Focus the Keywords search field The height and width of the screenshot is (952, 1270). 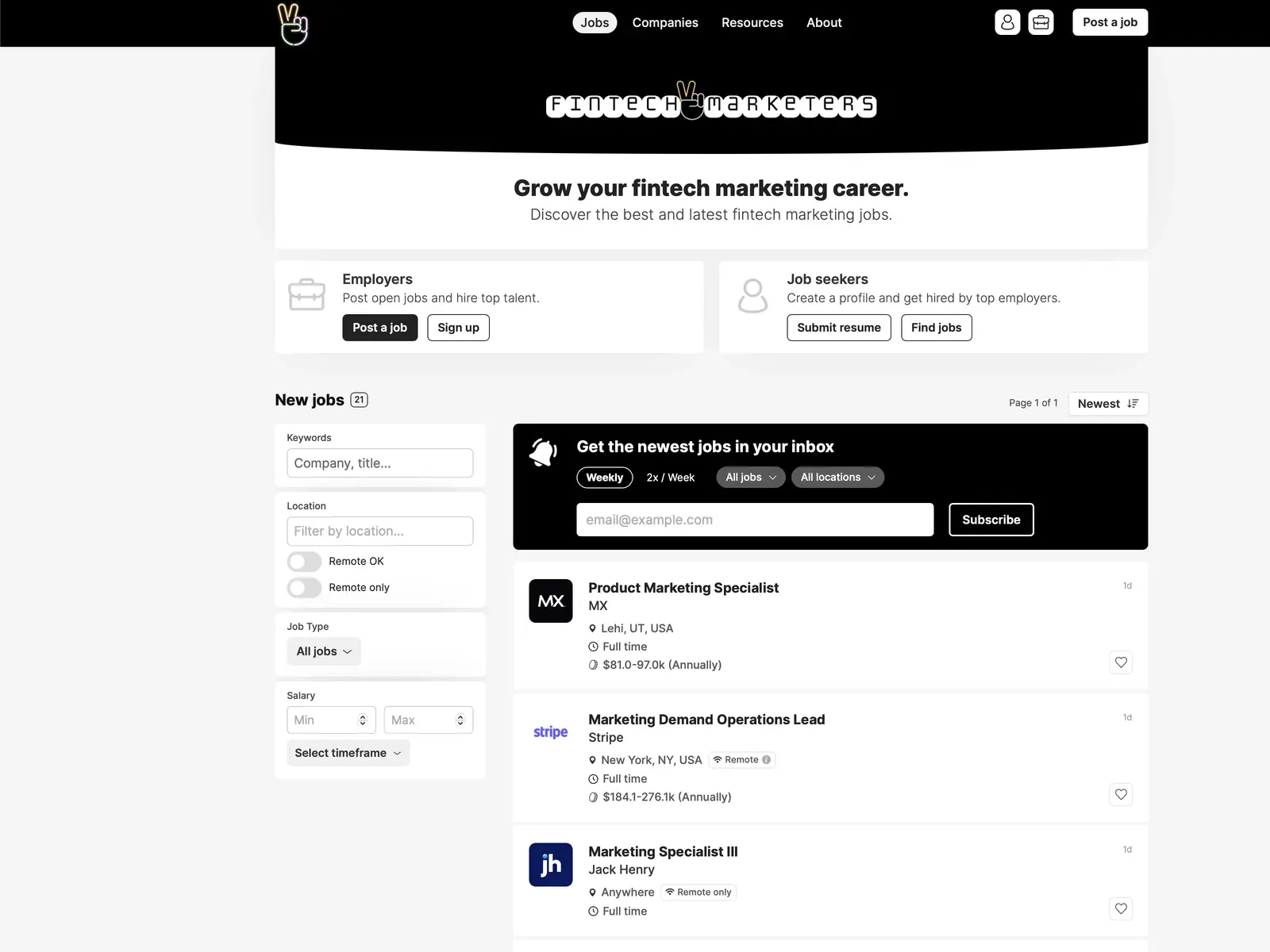380,463
